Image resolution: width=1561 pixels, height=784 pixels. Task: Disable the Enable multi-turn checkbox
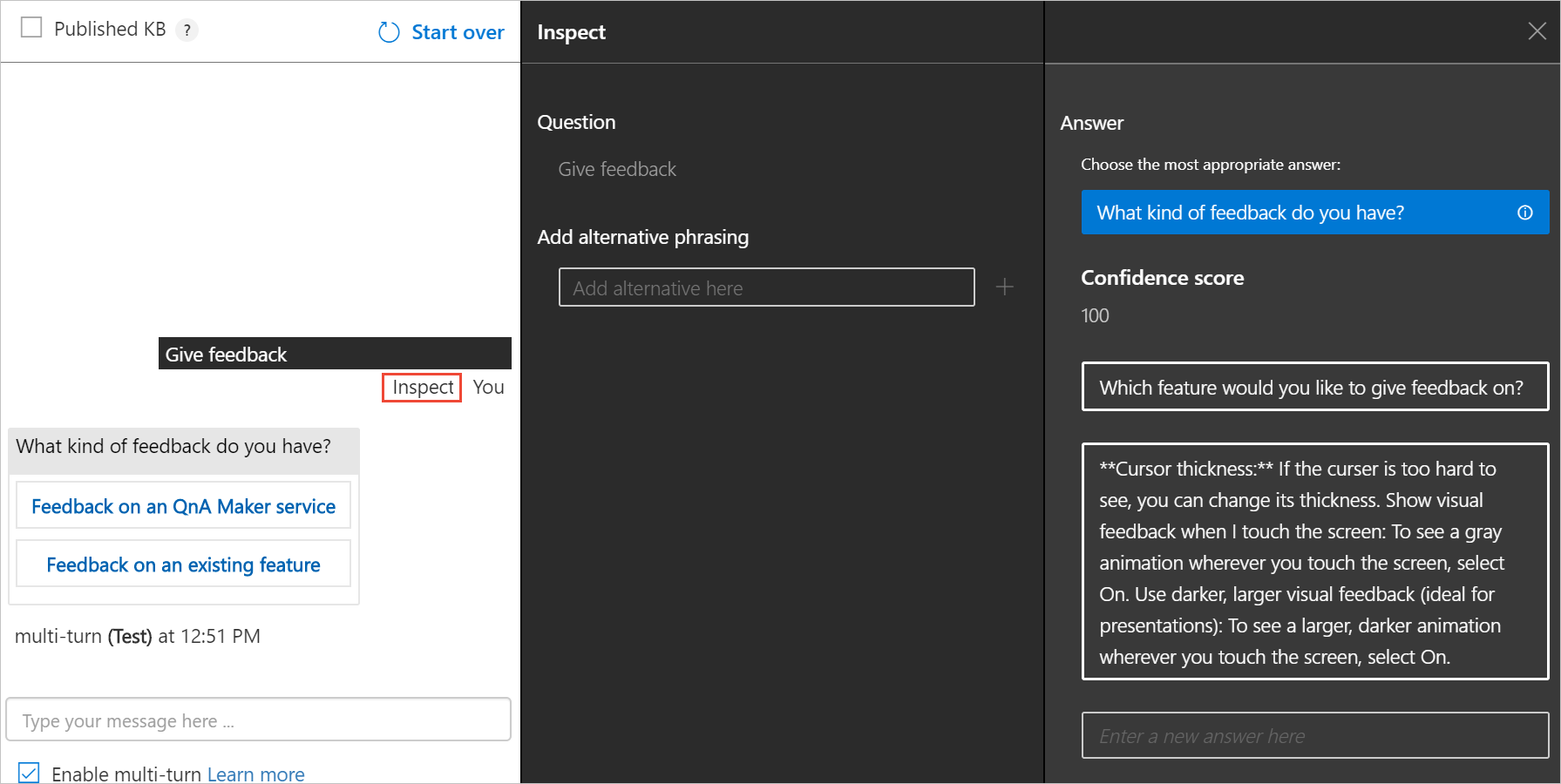(29, 773)
